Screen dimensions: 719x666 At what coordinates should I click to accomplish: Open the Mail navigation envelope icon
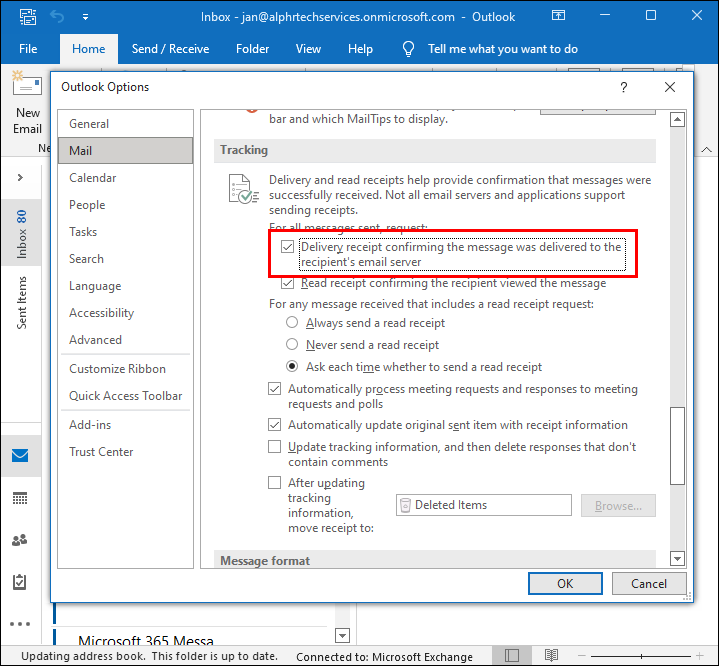pyautogui.click(x=20, y=455)
